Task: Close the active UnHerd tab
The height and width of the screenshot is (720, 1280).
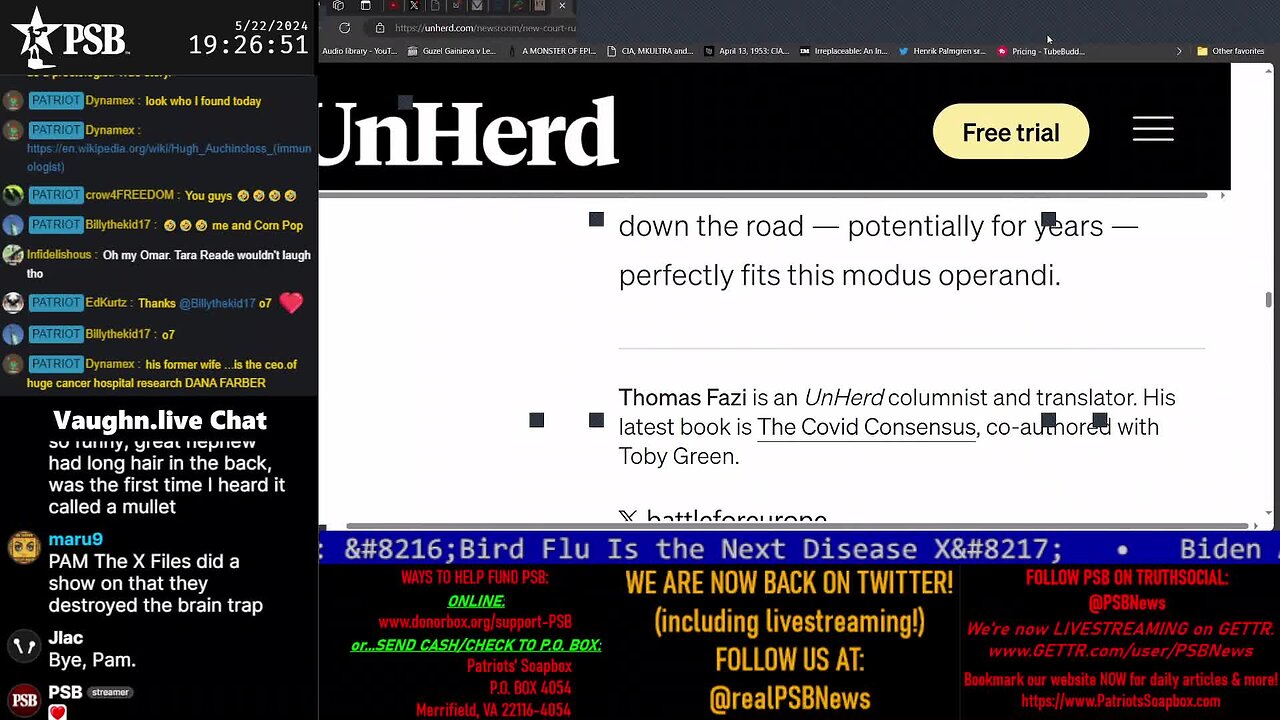Action: pyautogui.click(x=562, y=6)
